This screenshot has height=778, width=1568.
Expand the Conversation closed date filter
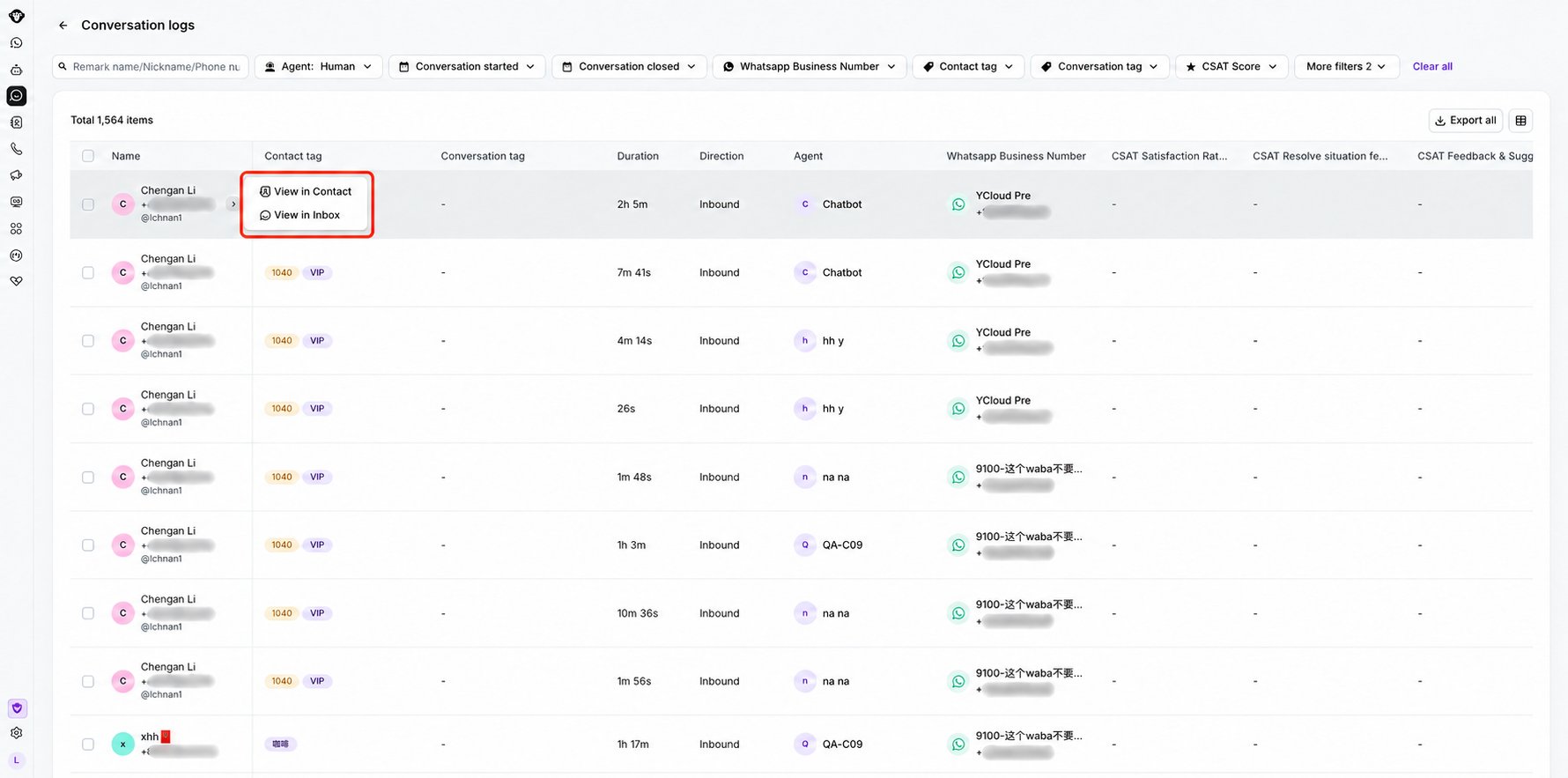pos(629,67)
